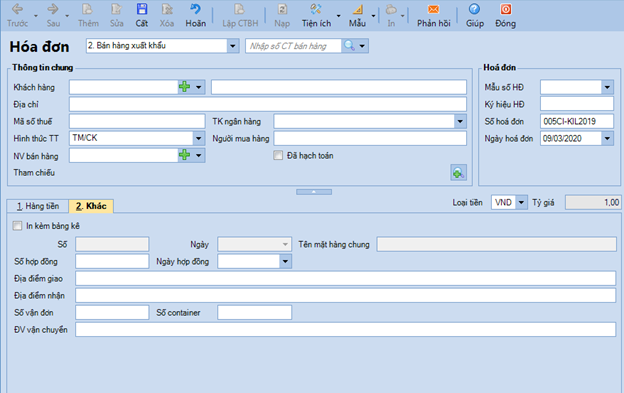624x393 pixels.
Task: Open dropdown arrow beside search magnifier
Action: [x=362, y=46]
